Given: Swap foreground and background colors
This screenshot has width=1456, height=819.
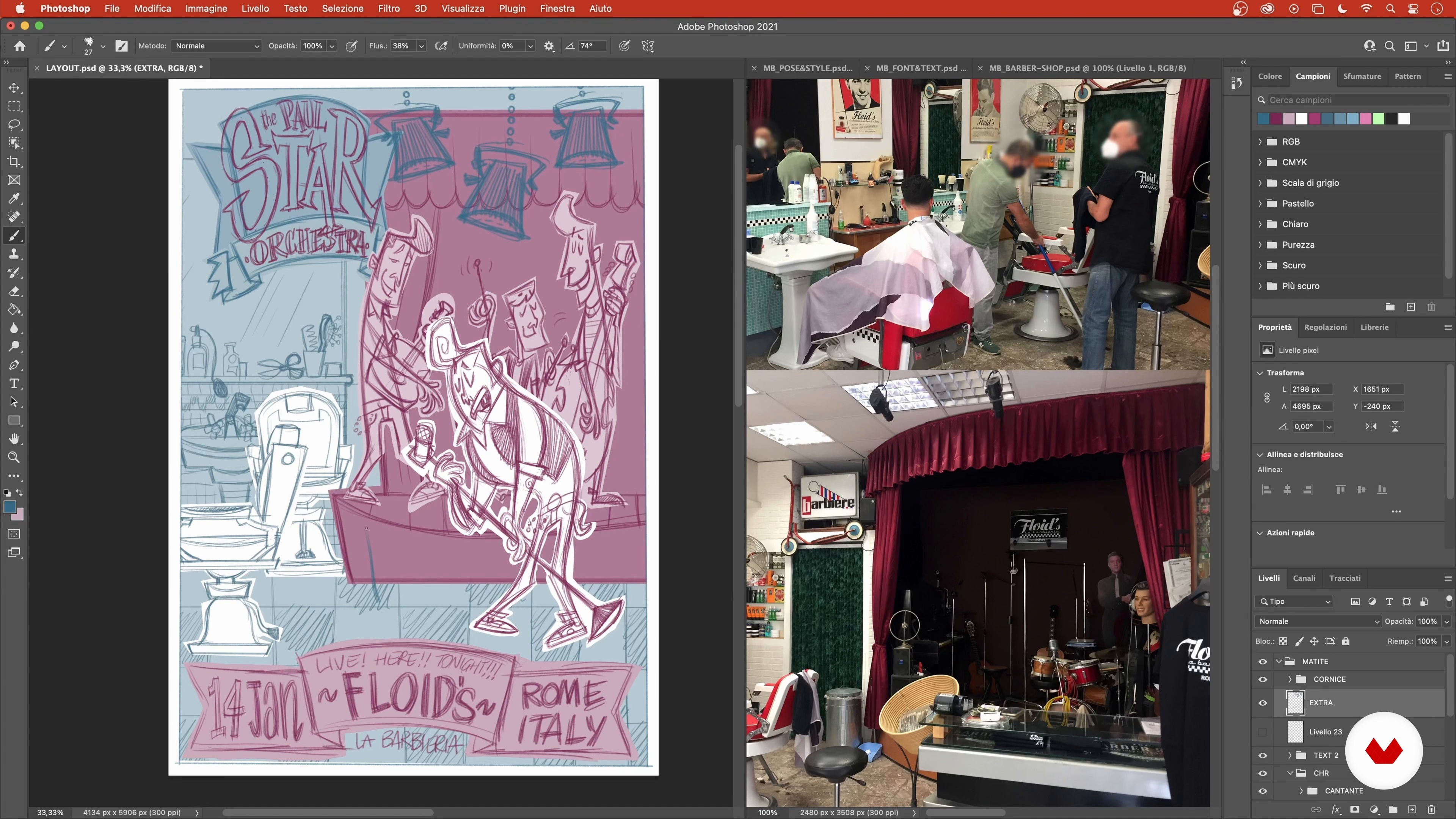Looking at the screenshot, I should 20,492.
